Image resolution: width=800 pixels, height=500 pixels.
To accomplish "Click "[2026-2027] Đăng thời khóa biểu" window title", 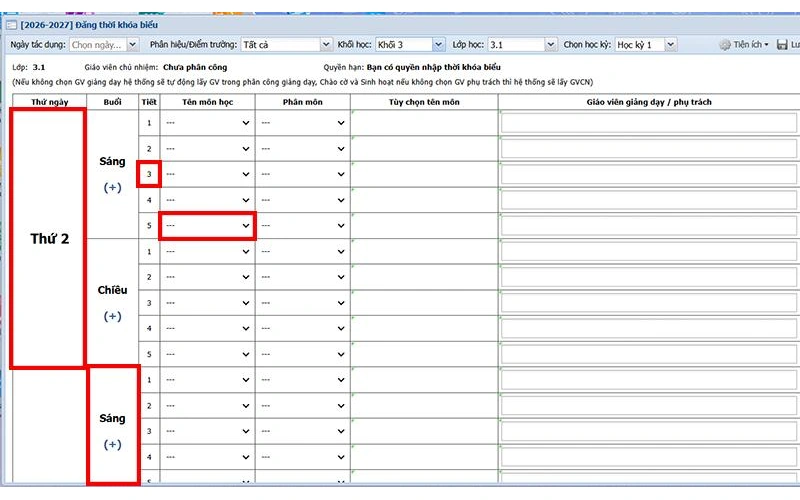I will click(89, 24).
